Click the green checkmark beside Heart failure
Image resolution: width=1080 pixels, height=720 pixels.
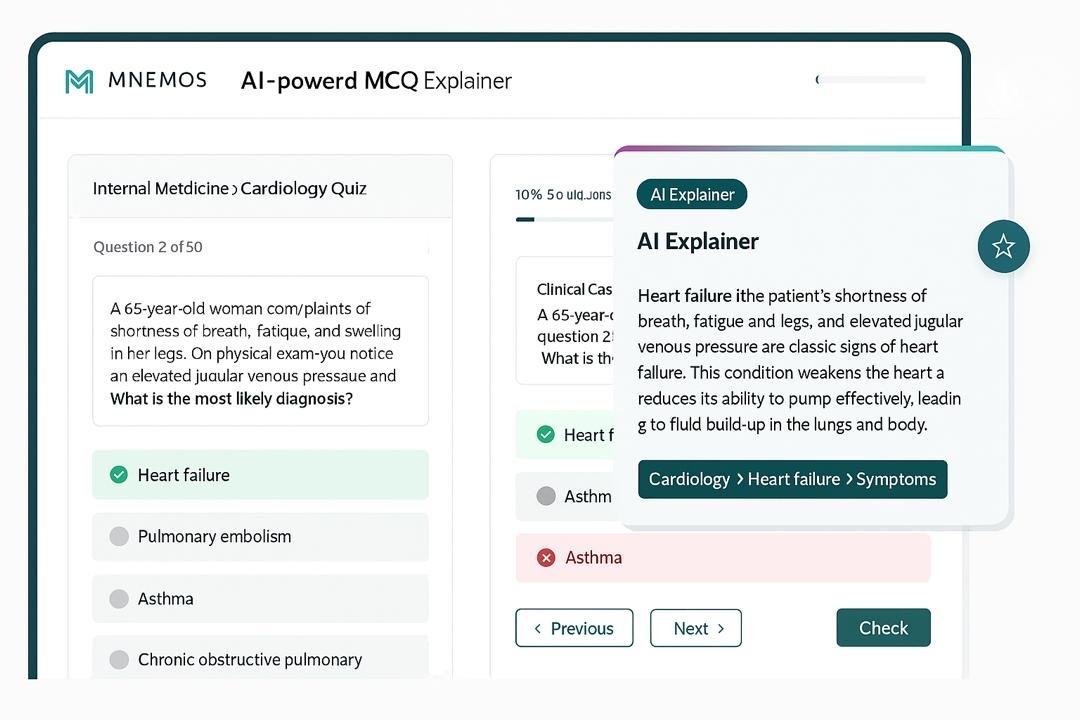point(119,475)
